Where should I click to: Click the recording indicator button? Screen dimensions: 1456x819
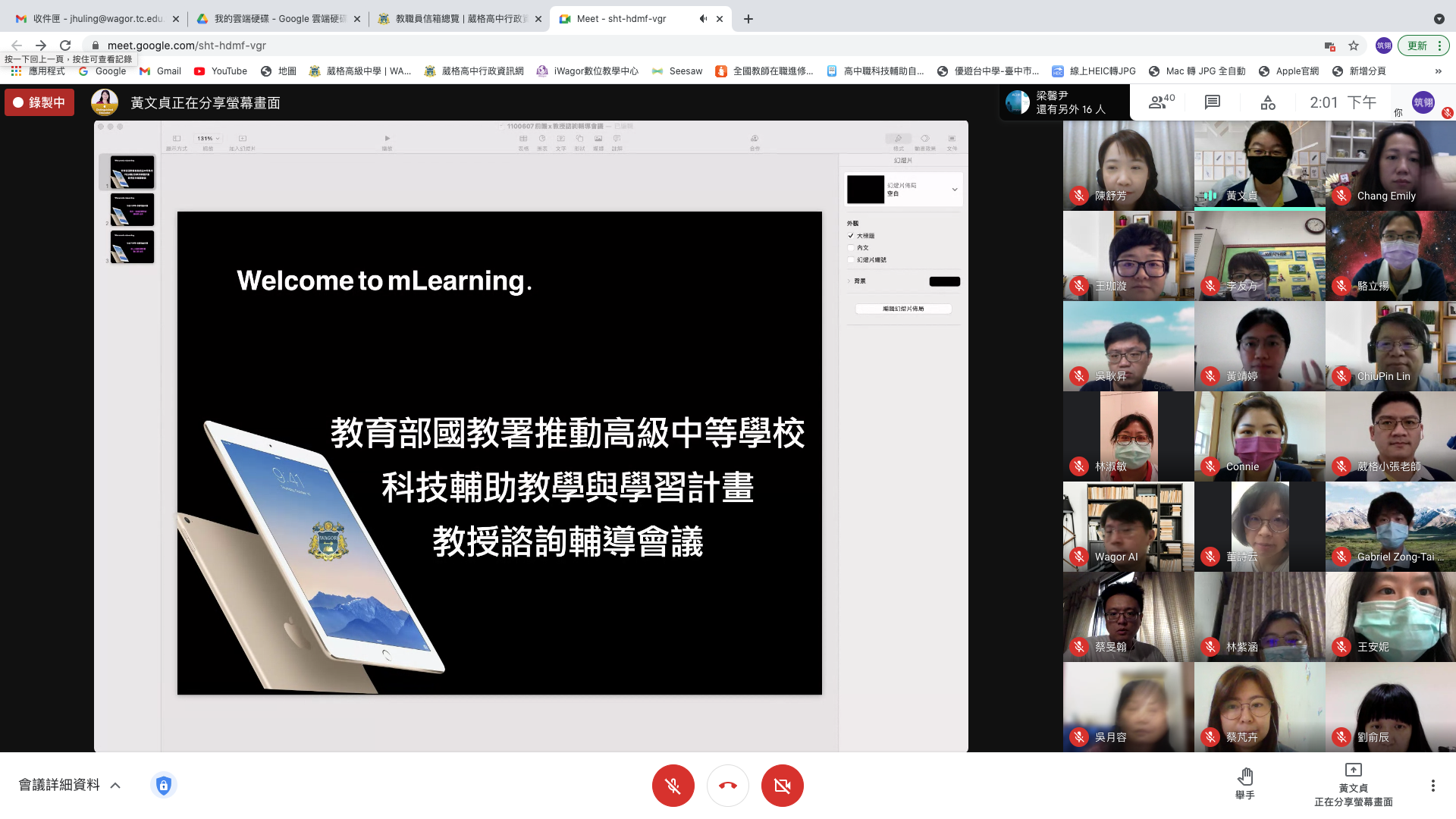39,102
